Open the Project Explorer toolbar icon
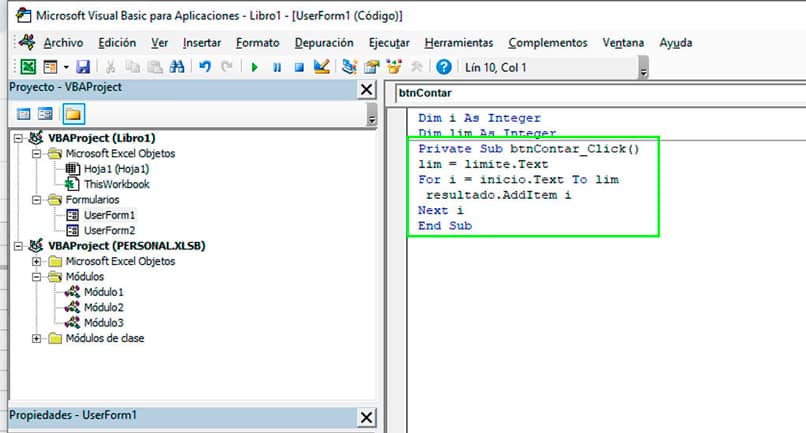806x433 pixels. 350,67
